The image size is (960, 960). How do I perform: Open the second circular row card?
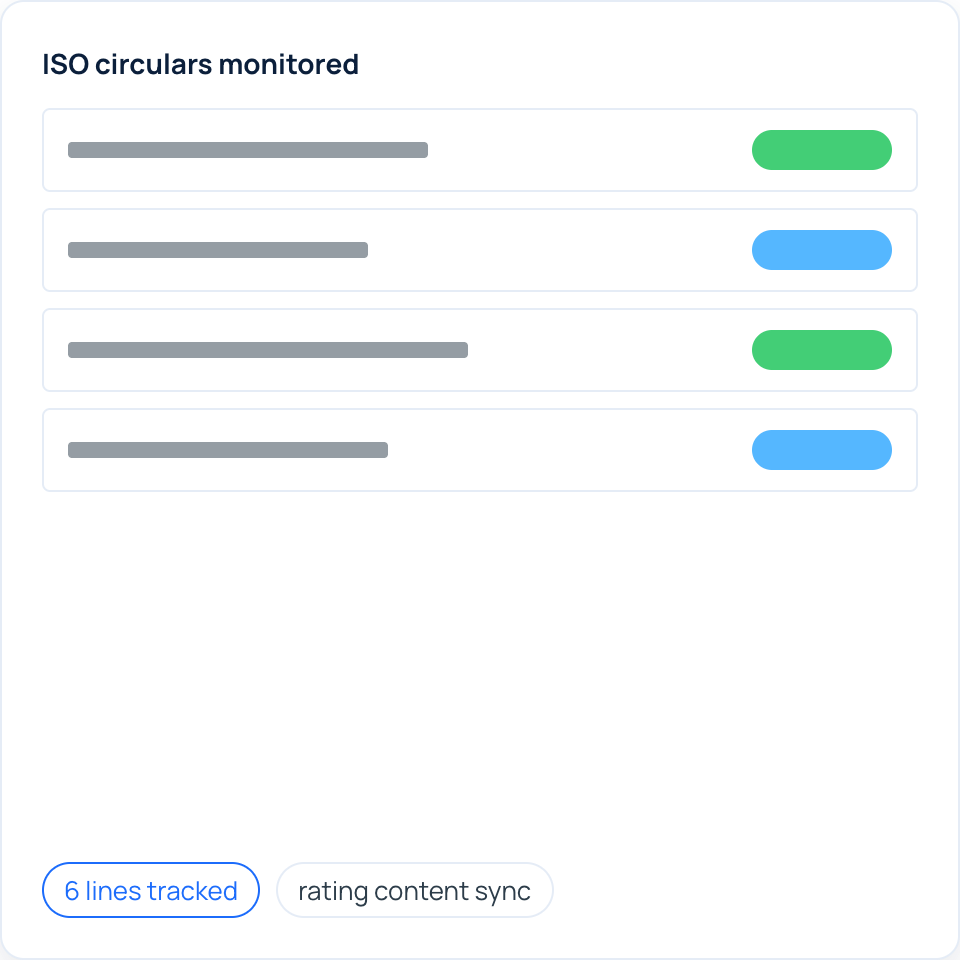[x=480, y=250]
